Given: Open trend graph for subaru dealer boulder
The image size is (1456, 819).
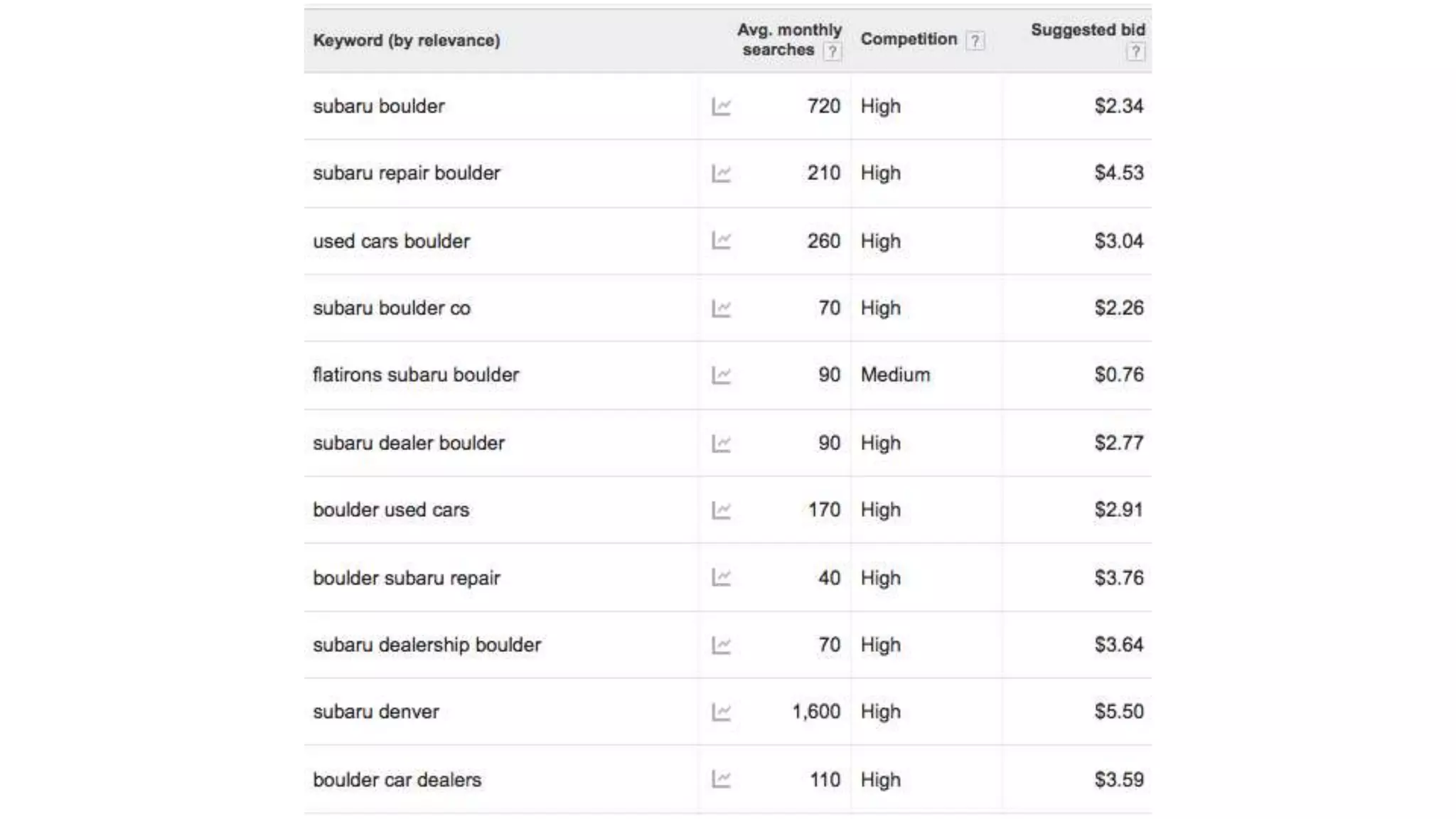Looking at the screenshot, I should [721, 444].
